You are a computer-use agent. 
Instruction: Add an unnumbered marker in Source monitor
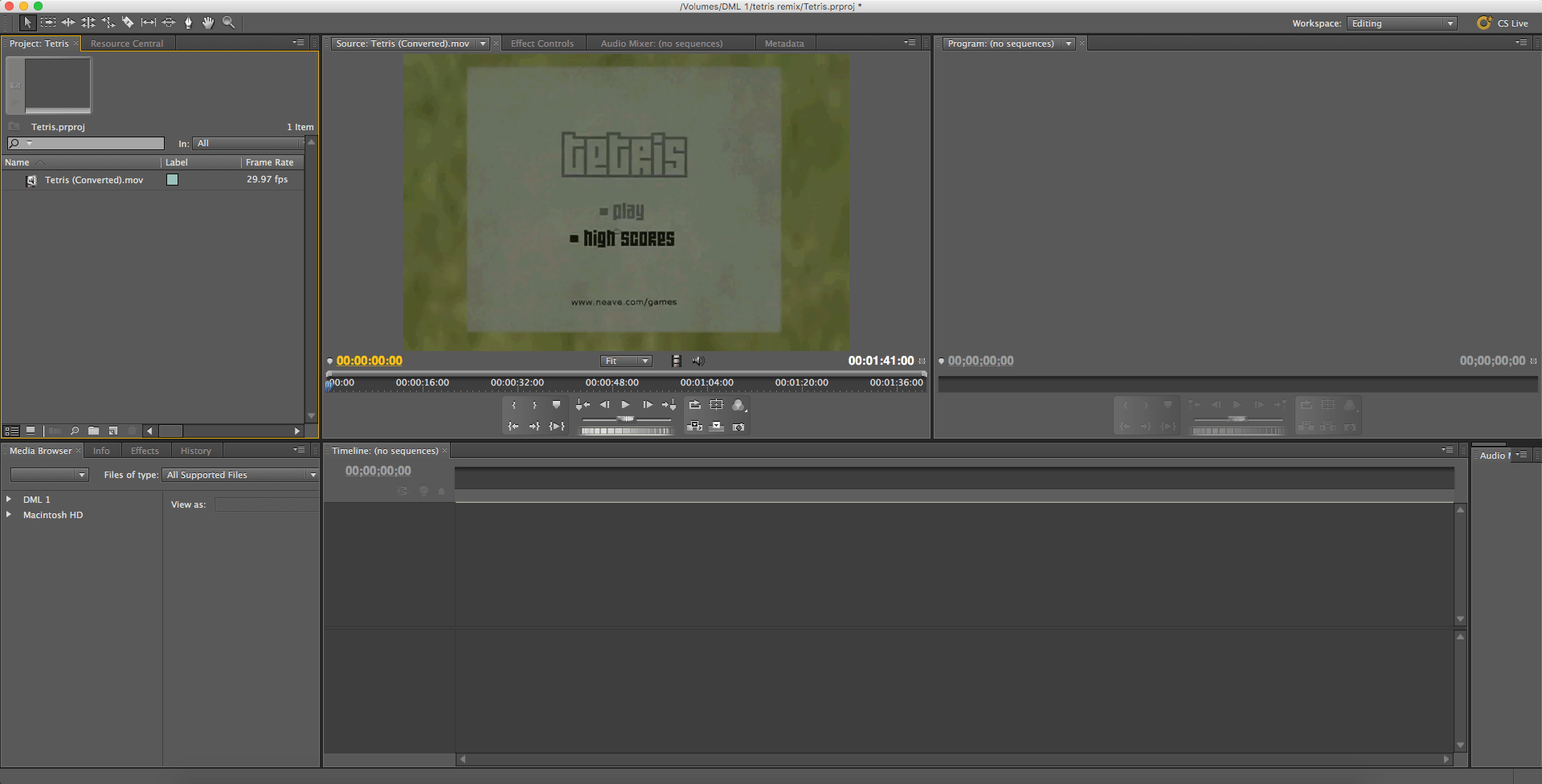[x=556, y=405]
